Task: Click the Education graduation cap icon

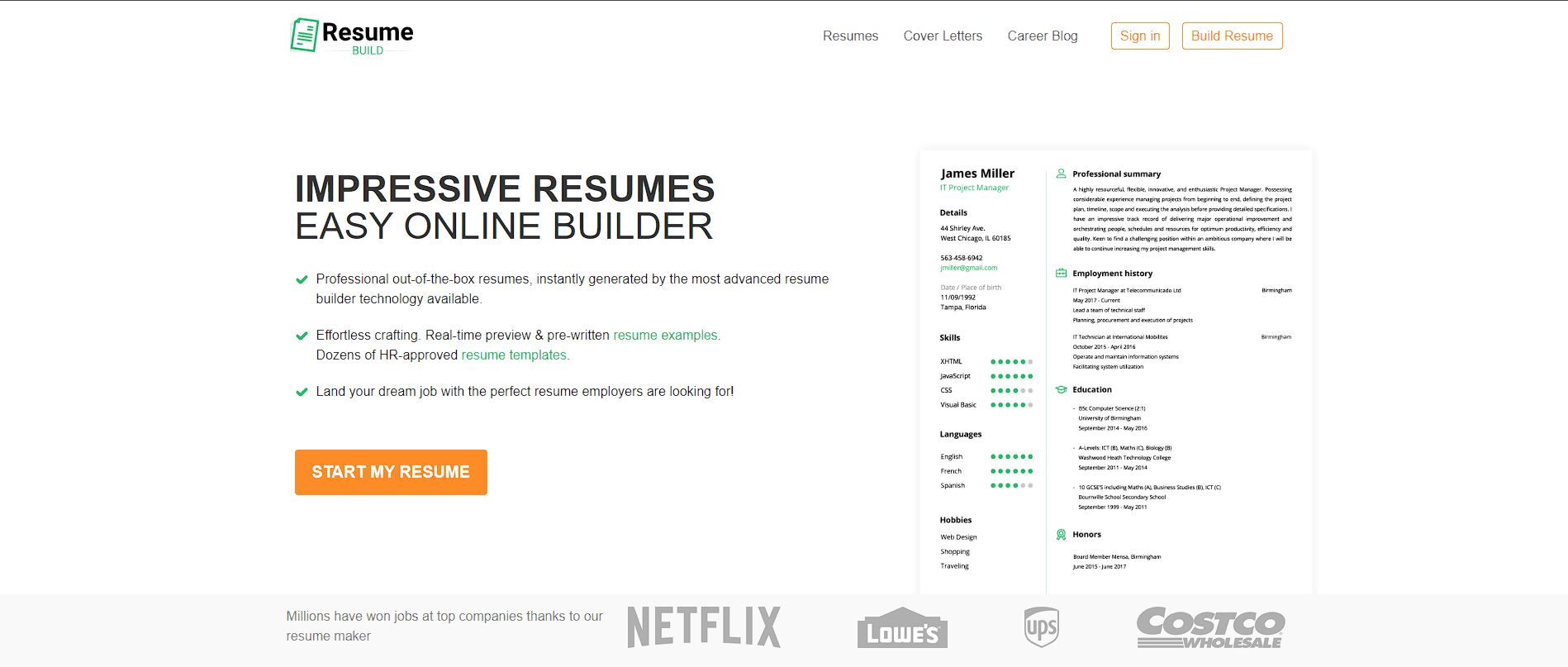Action: click(1062, 390)
